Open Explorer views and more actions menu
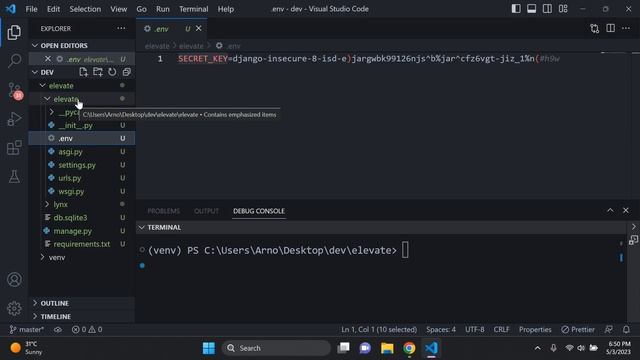Image resolution: width=640 pixels, height=360 pixels. tap(121, 28)
